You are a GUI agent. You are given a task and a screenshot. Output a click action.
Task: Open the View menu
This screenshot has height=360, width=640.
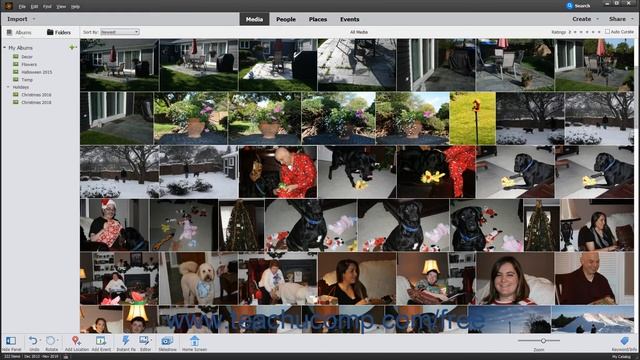pyautogui.click(x=61, y=7)
